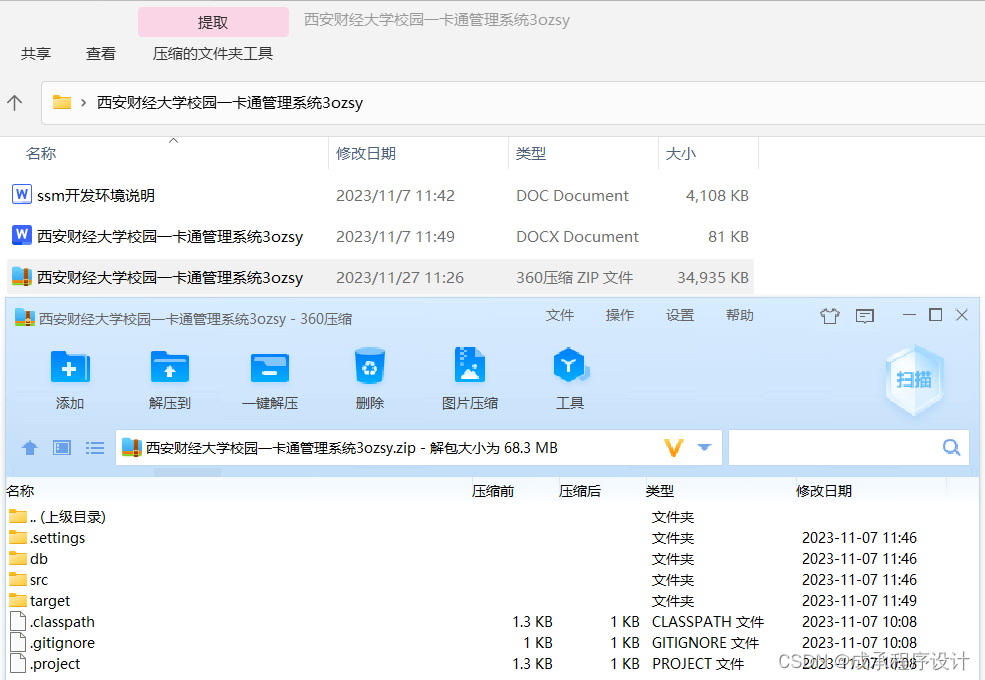Open the src folder in the archive list
Viewport: 985px width, 680px height.
click(x=36, y=579)
